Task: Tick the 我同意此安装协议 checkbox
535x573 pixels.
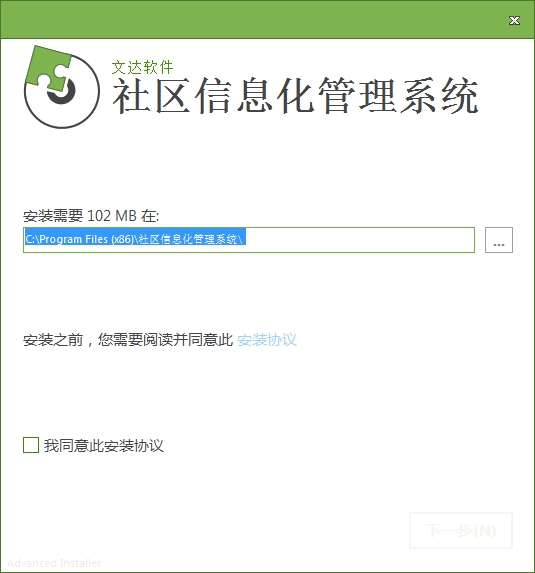Action: pos(31,445)
